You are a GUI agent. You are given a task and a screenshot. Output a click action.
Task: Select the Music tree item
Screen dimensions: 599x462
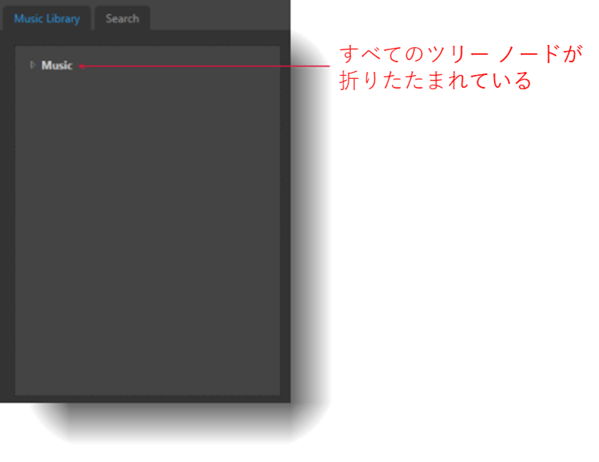(x=57, y=65)
